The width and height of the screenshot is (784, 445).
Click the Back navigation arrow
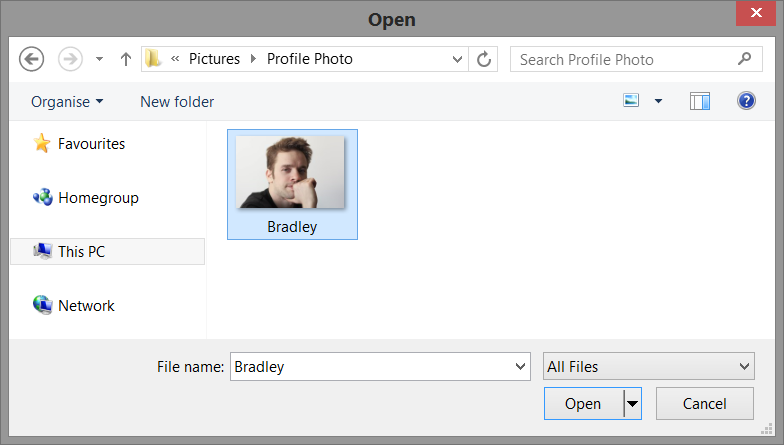coord(32,59)
